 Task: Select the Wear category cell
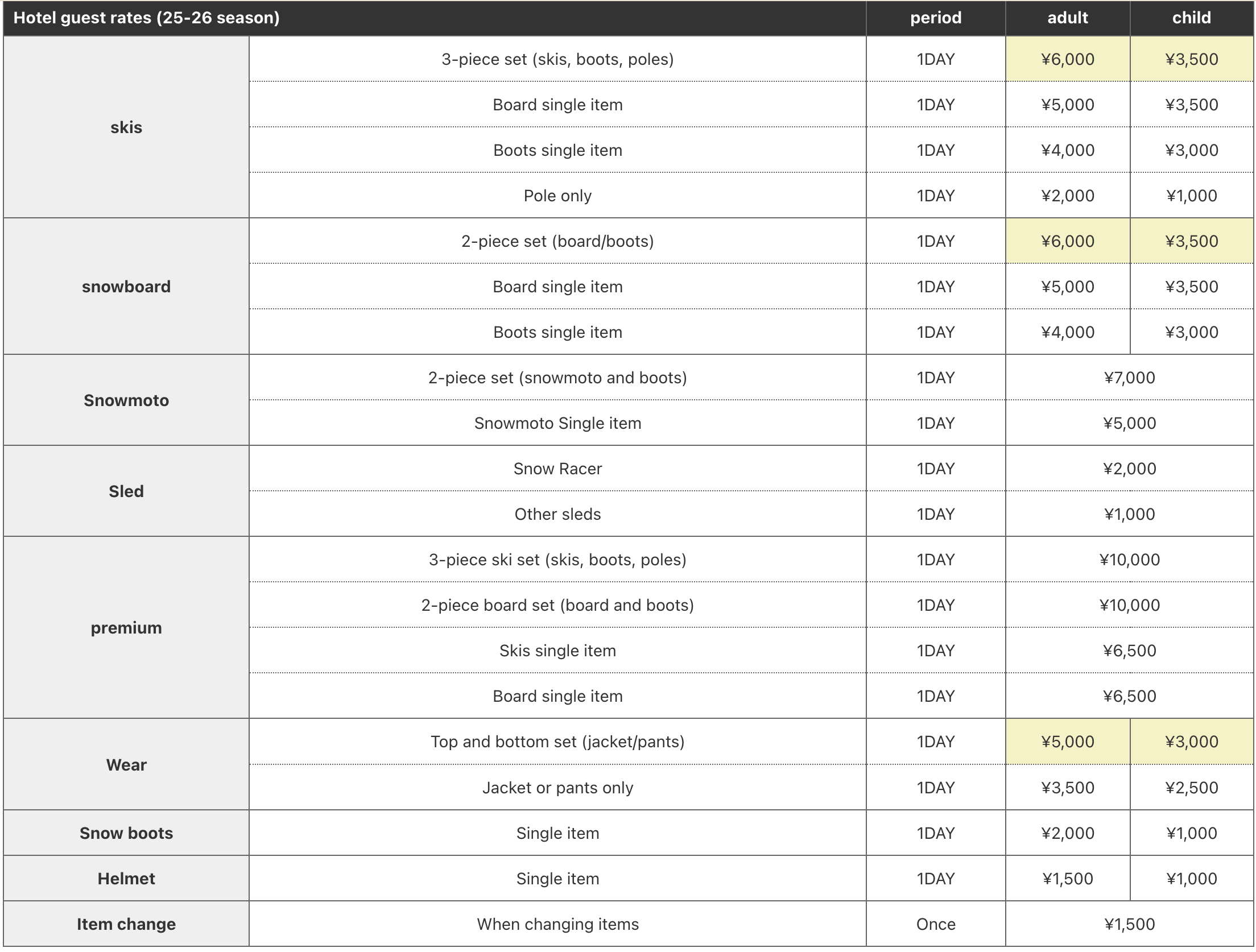click(x=126, y=765)
